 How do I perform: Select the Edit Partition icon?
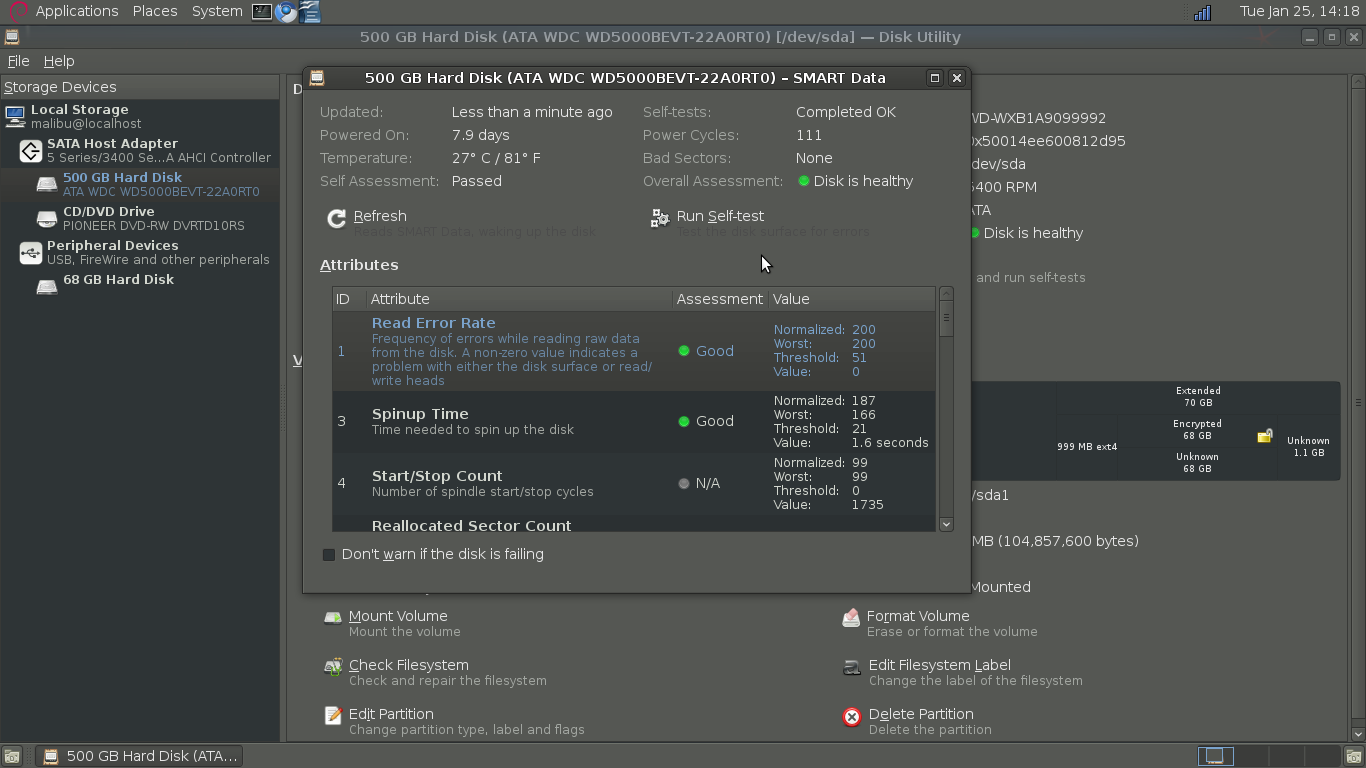pos(334,715)
